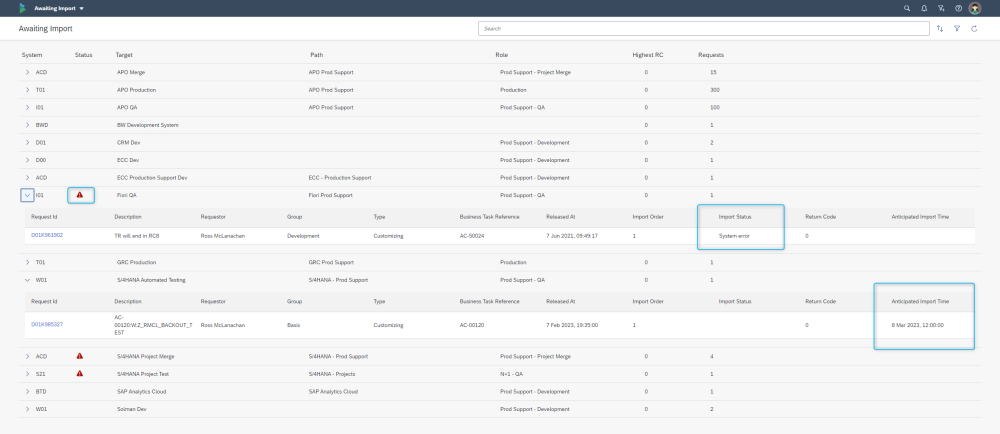Select the AC-50024 business task reference
Image resolution: width=1000 pixels, height=434 pixels.
click(x=473, y=236)
